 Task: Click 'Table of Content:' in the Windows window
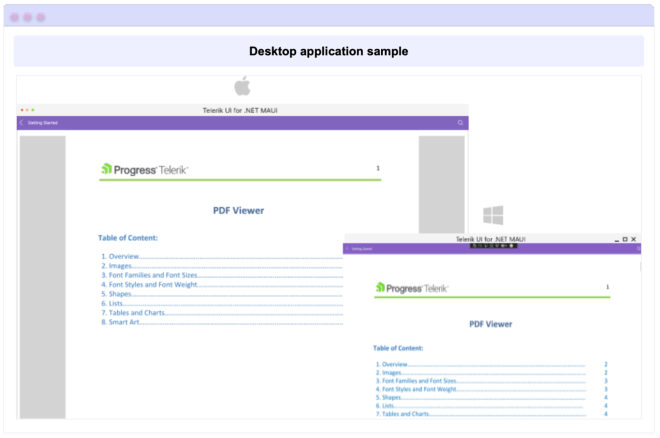398,348
